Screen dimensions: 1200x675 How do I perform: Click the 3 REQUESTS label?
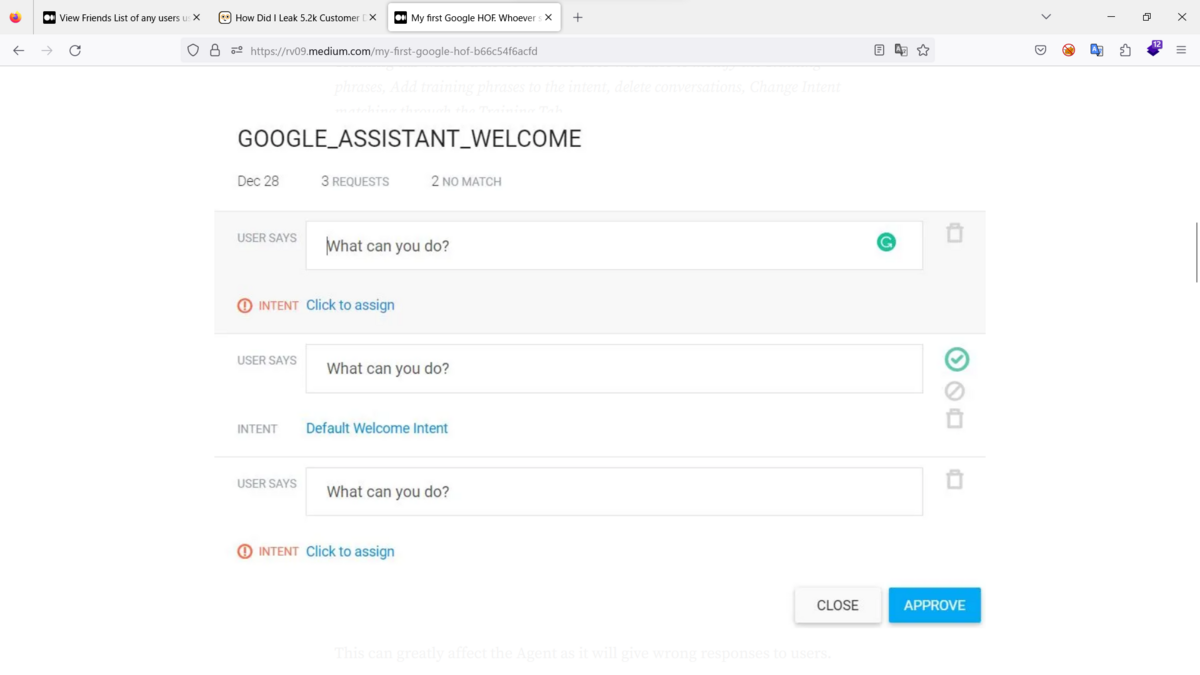pyautogui.click(x=355, y=181)
